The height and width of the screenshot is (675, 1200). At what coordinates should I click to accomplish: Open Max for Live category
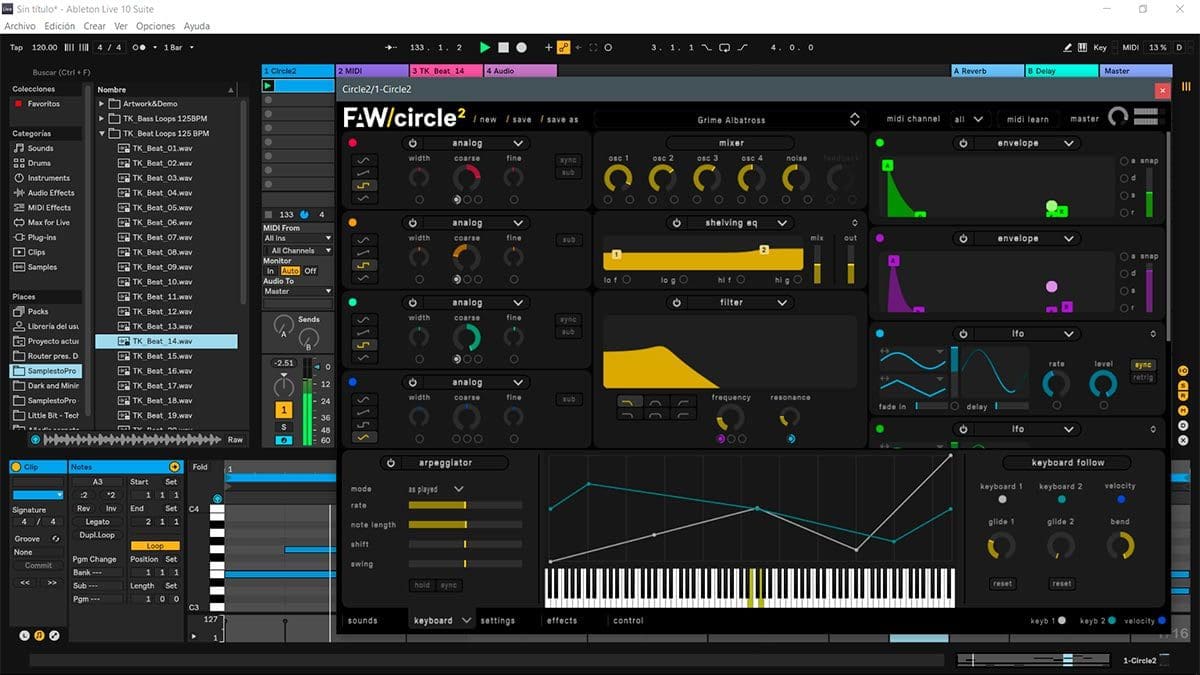[x=41, y=222]
